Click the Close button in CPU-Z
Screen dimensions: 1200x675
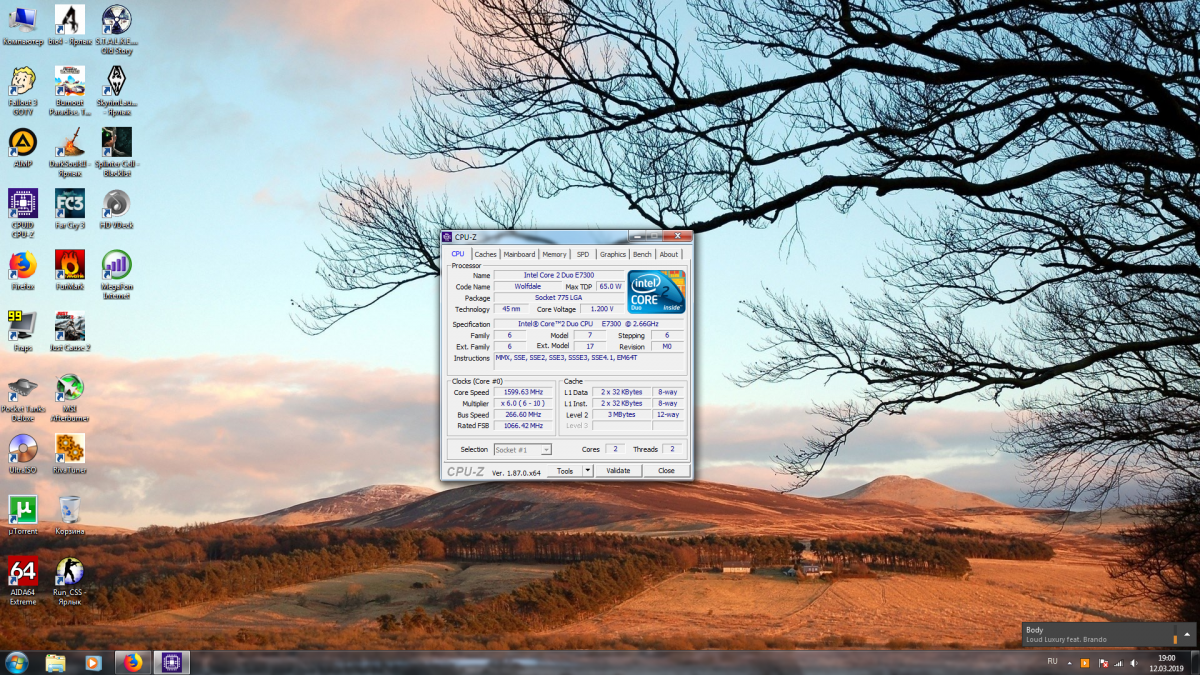click(666, 470)
